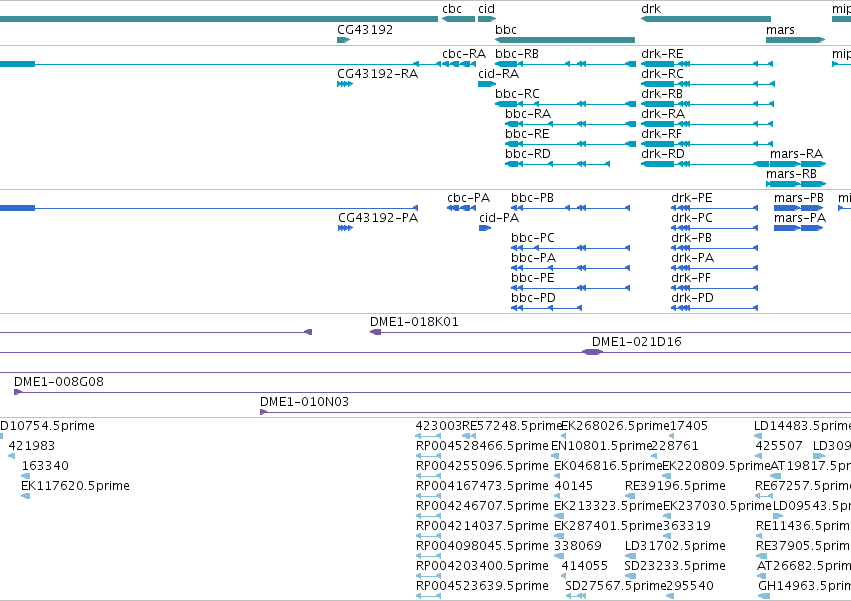Image resolution: width=851 pixels, height=601 pixels.
Task: Click RE39196.5prime EST label
Action: [x=675, y=486]
